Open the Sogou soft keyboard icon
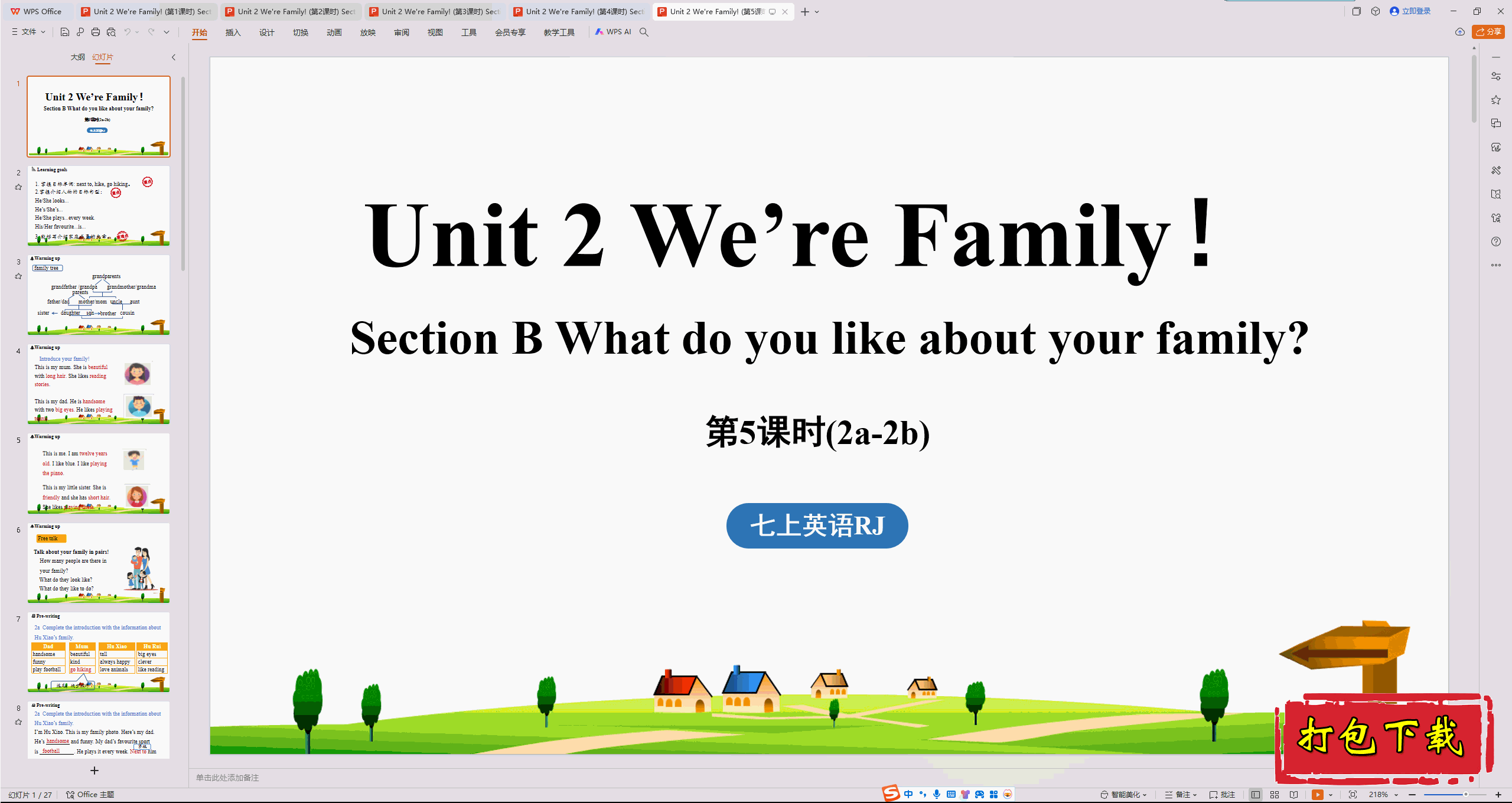Screen dimensions: 1512x803 [x=951, y=794]
